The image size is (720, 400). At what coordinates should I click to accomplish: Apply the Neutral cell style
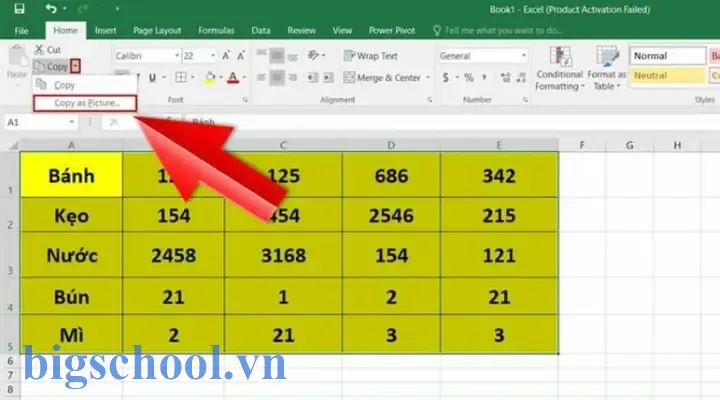tap(667, 75)
